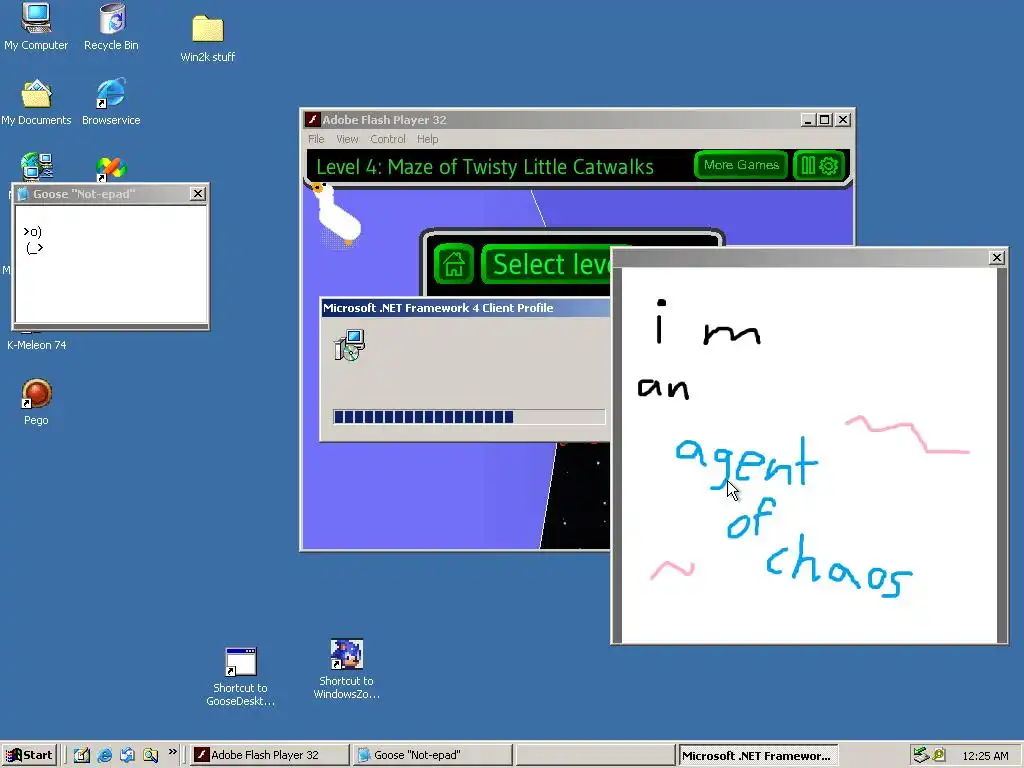Viewport: 1024px width, 768px height.
Task: Open the View menu in Flash Player
Action: click(347, 139)
